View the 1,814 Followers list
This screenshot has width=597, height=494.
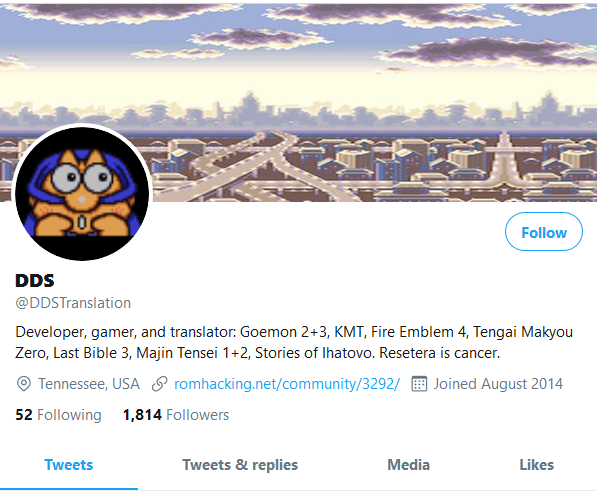pos(176,415)
